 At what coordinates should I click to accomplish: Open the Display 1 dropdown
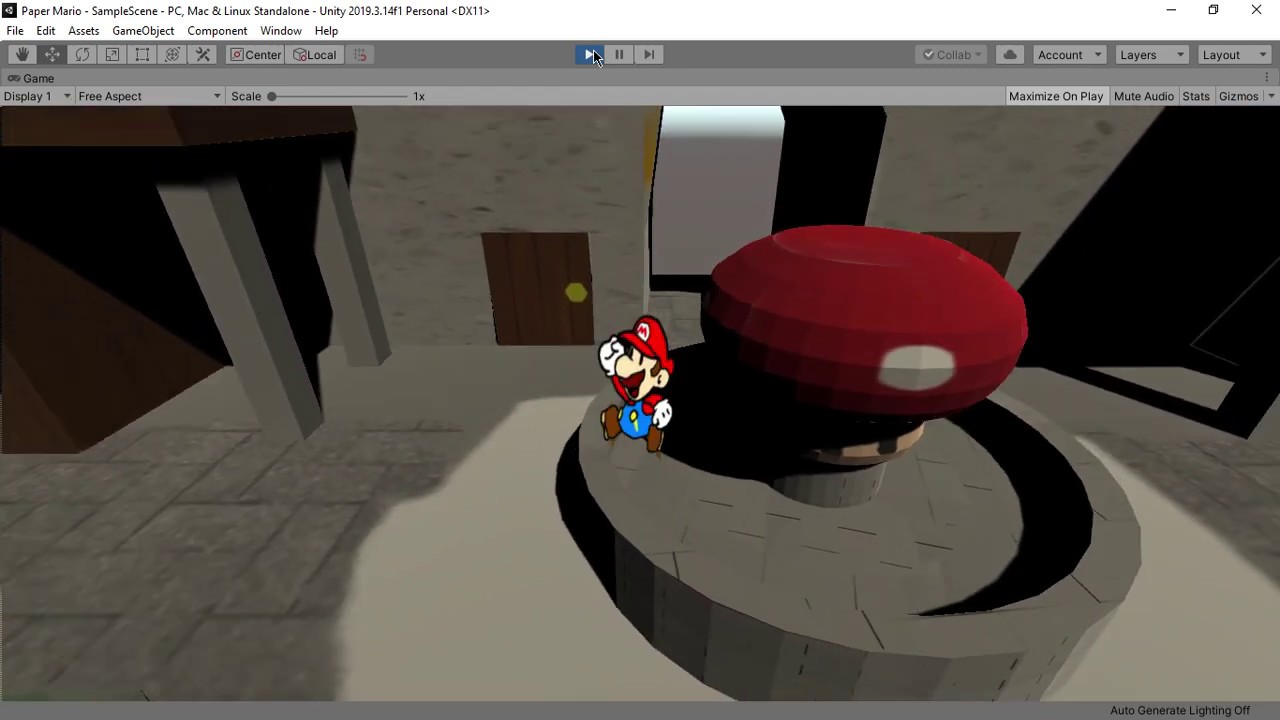[x=37, y=96]
